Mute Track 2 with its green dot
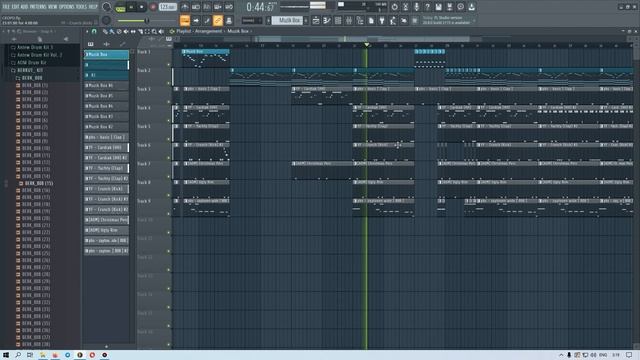The width and height of the screenshot is (640, 360). 169,83
